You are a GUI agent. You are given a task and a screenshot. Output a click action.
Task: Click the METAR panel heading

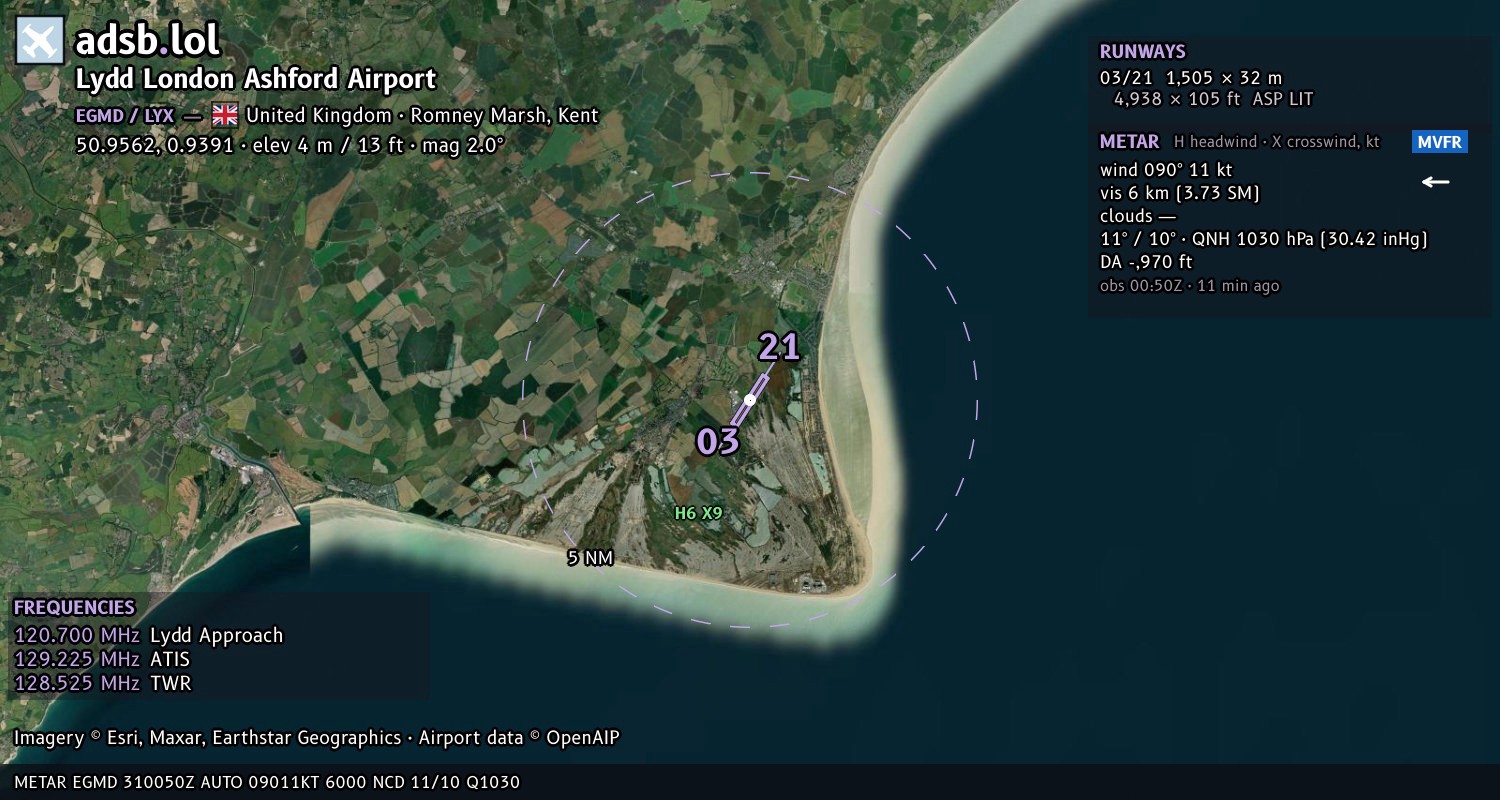(x=1130, y=142)
